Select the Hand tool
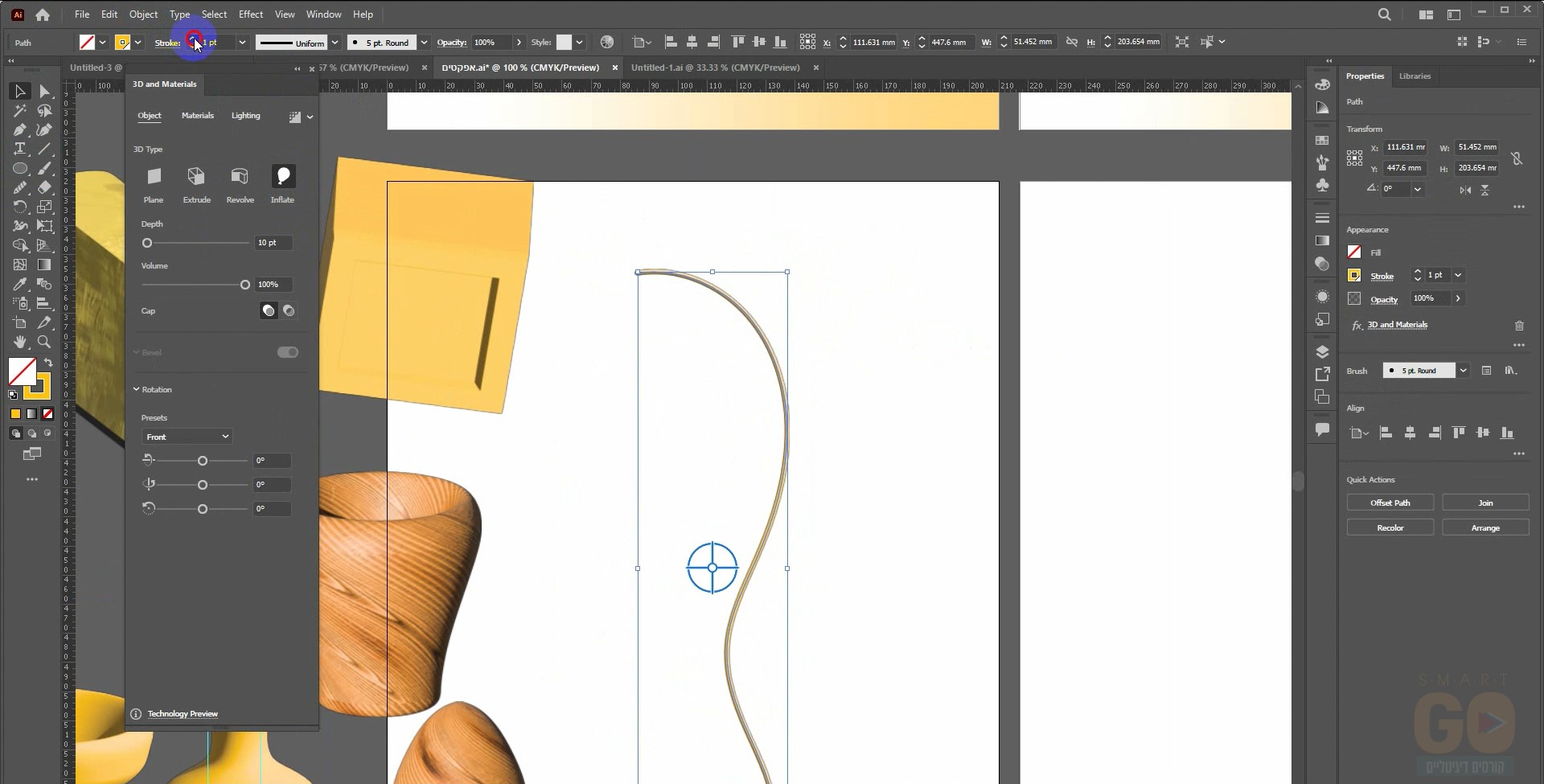 (20, 343)
